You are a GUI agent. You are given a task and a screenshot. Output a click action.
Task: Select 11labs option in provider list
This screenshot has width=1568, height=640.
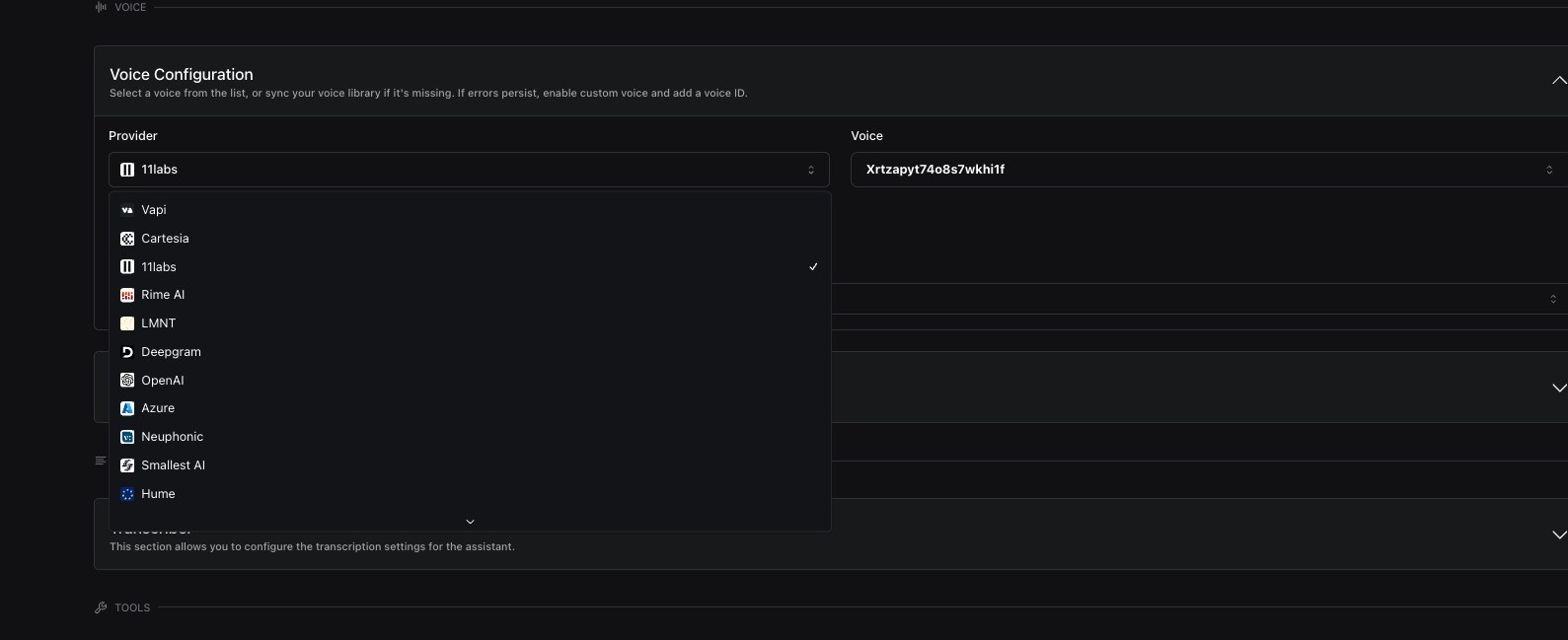[x=159, y=267]
